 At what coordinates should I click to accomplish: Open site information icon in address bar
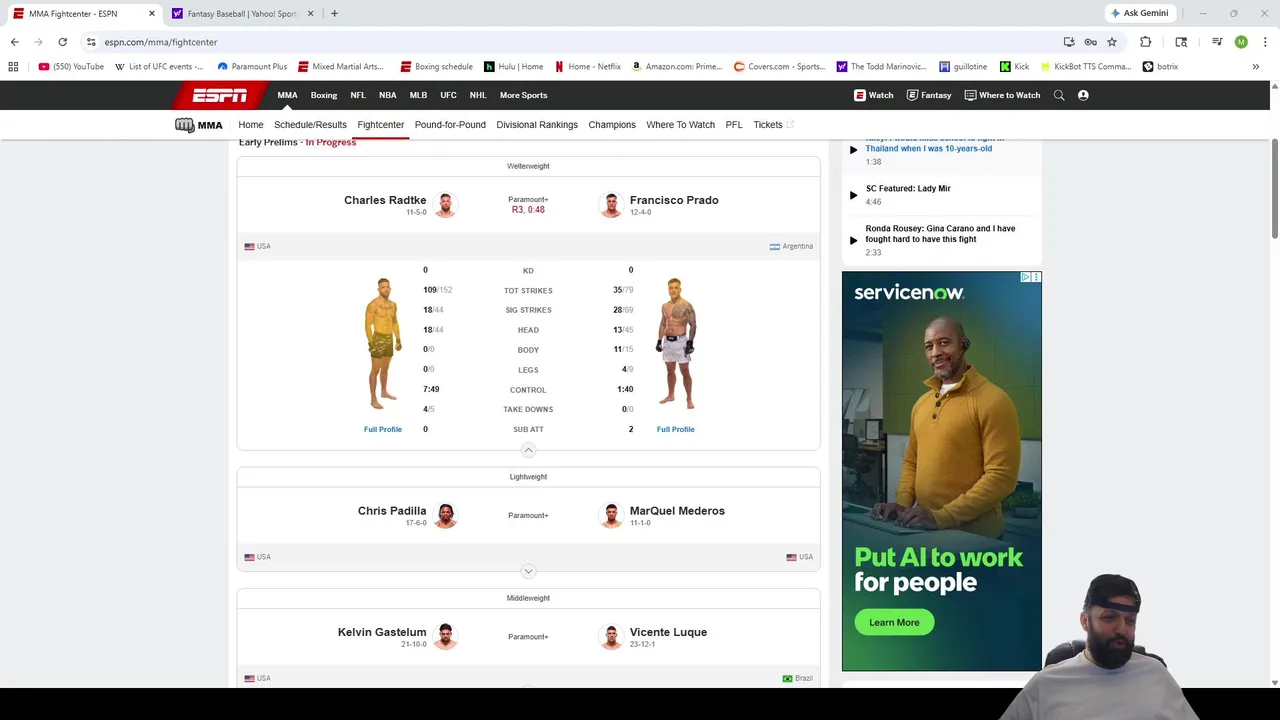point(91,42)
